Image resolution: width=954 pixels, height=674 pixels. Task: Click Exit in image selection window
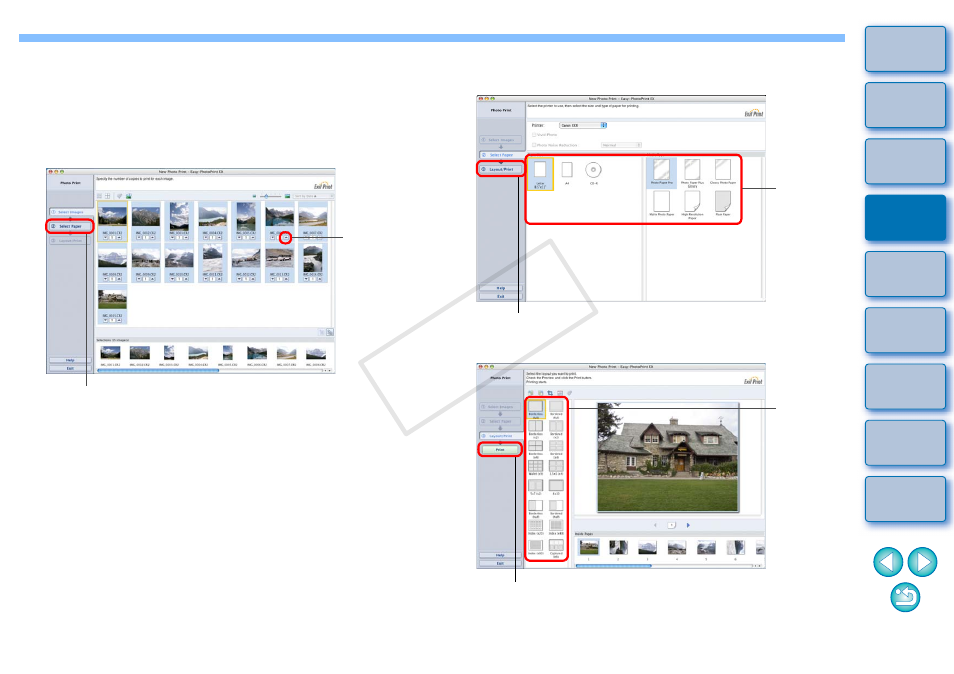tap(70, 368)
